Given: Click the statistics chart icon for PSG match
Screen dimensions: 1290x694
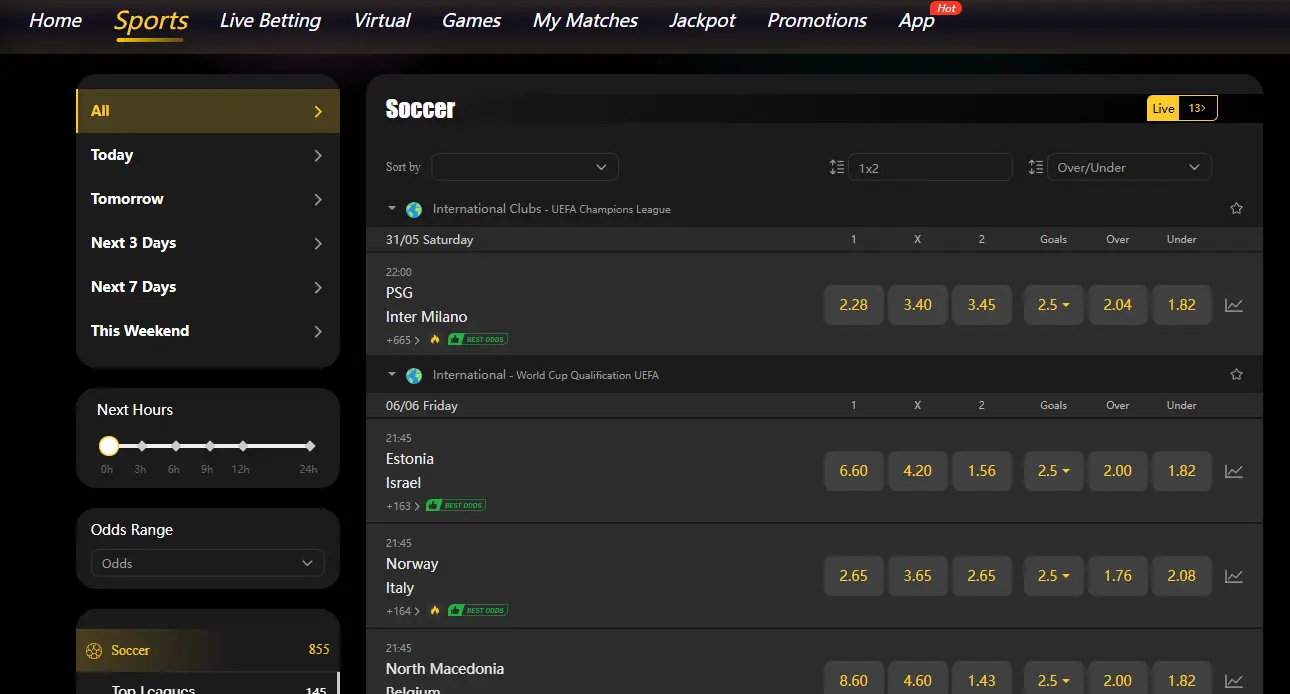Looking at the screenshot, I should [1234, 305].
